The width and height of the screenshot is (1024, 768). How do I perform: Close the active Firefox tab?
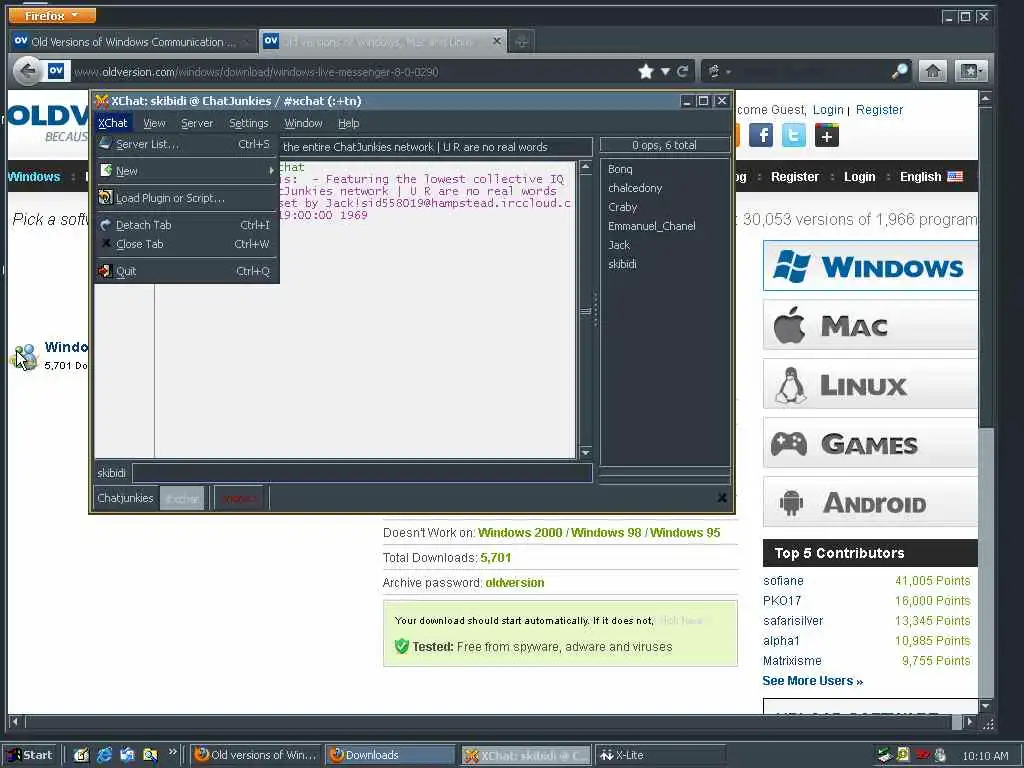[496, 41]
